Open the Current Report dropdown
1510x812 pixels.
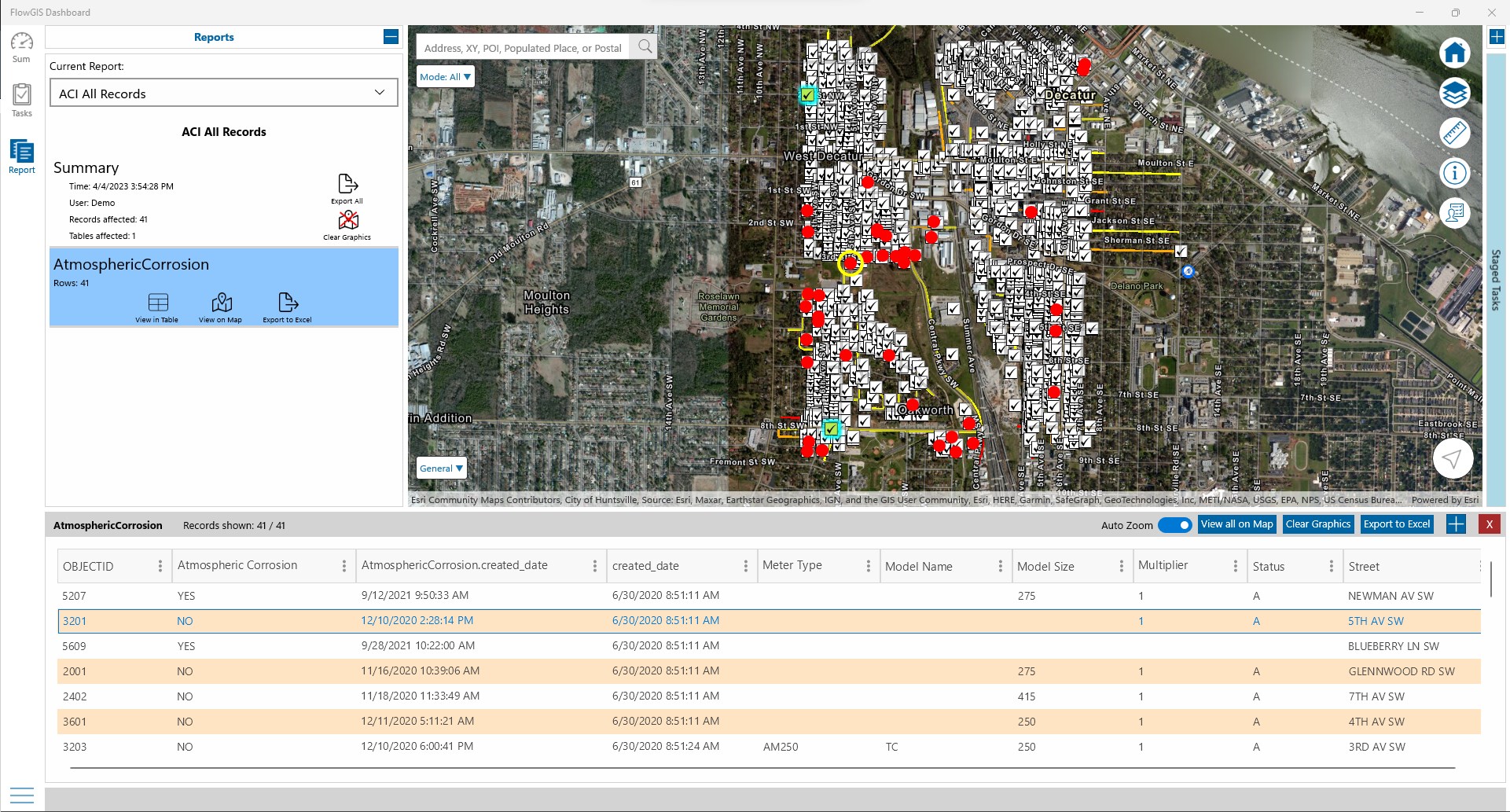click(x=224, y=94)
